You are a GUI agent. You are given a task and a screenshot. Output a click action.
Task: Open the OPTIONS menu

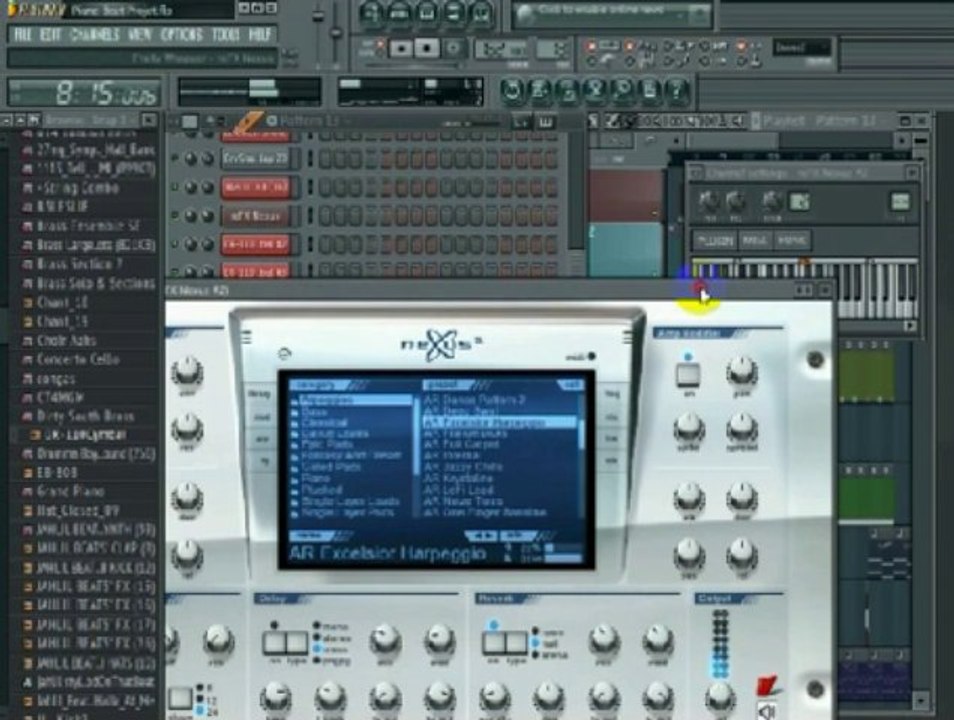(x=181, y=35)
